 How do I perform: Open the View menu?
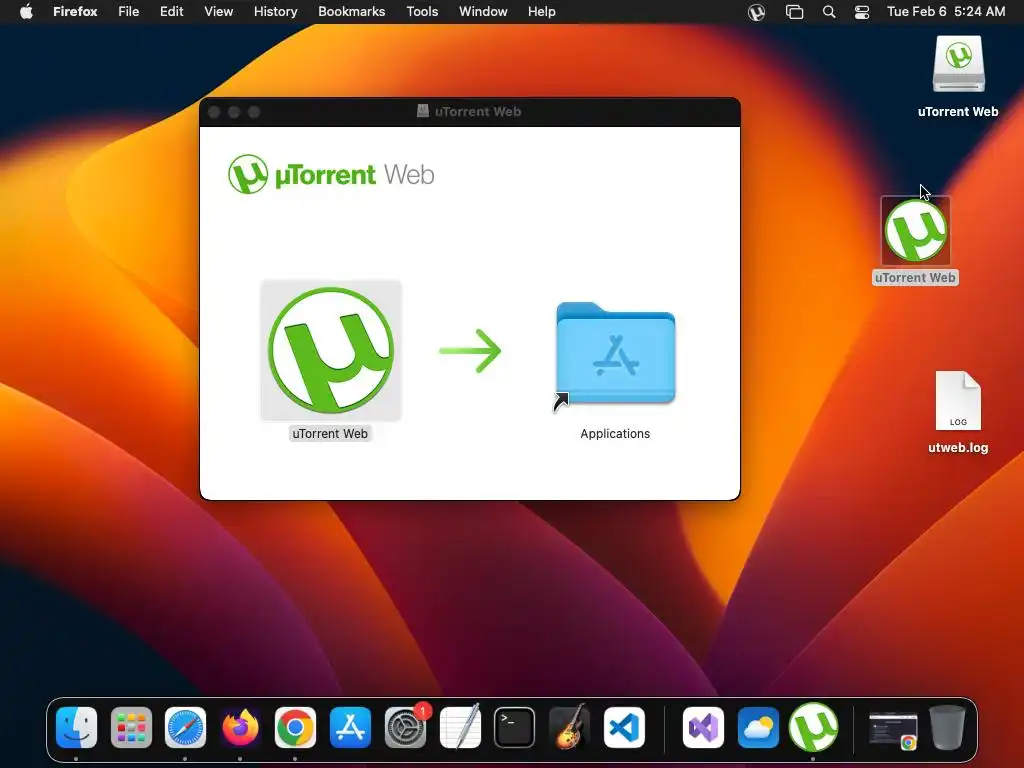click(x=219, y=12)
